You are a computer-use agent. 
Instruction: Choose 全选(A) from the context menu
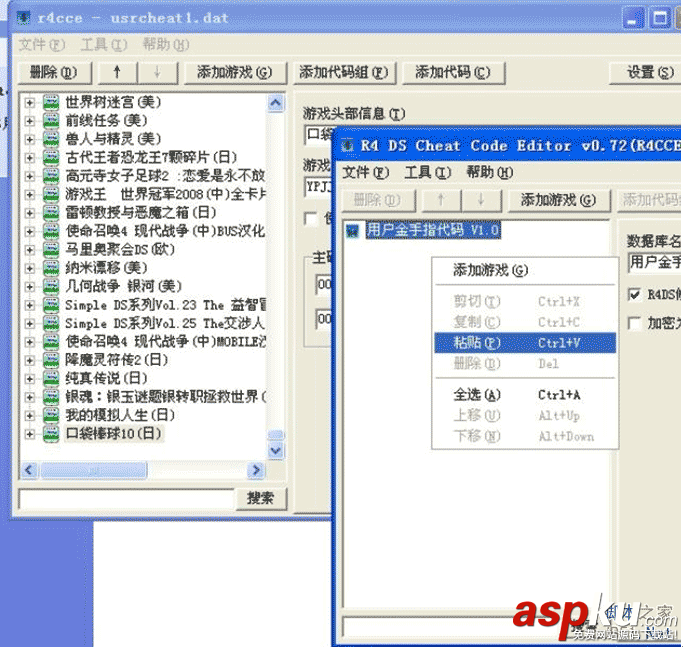pyautogui.click(x=525, y=395)
